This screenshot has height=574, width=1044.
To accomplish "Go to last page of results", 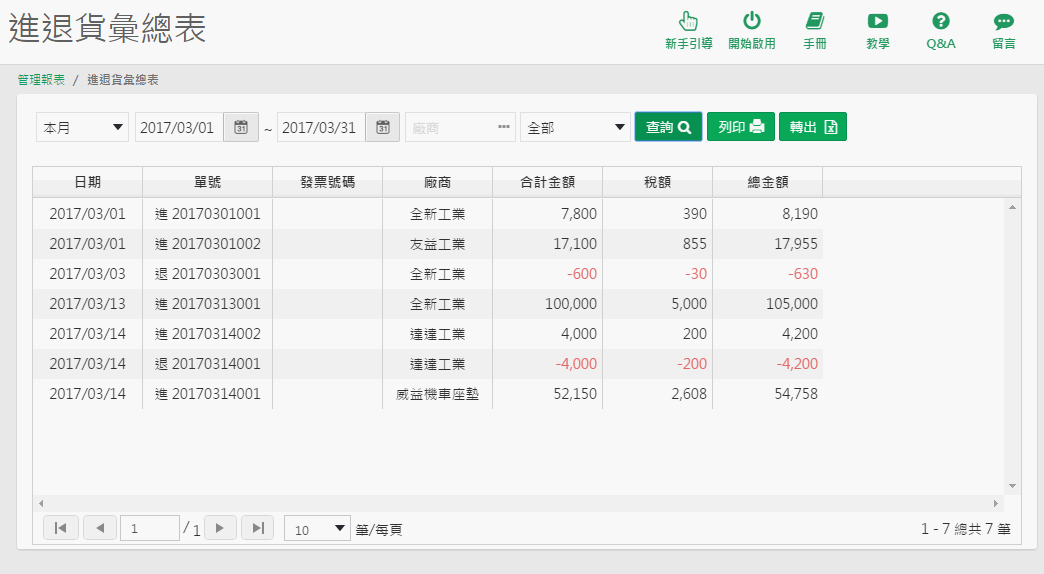I will 258,528.
